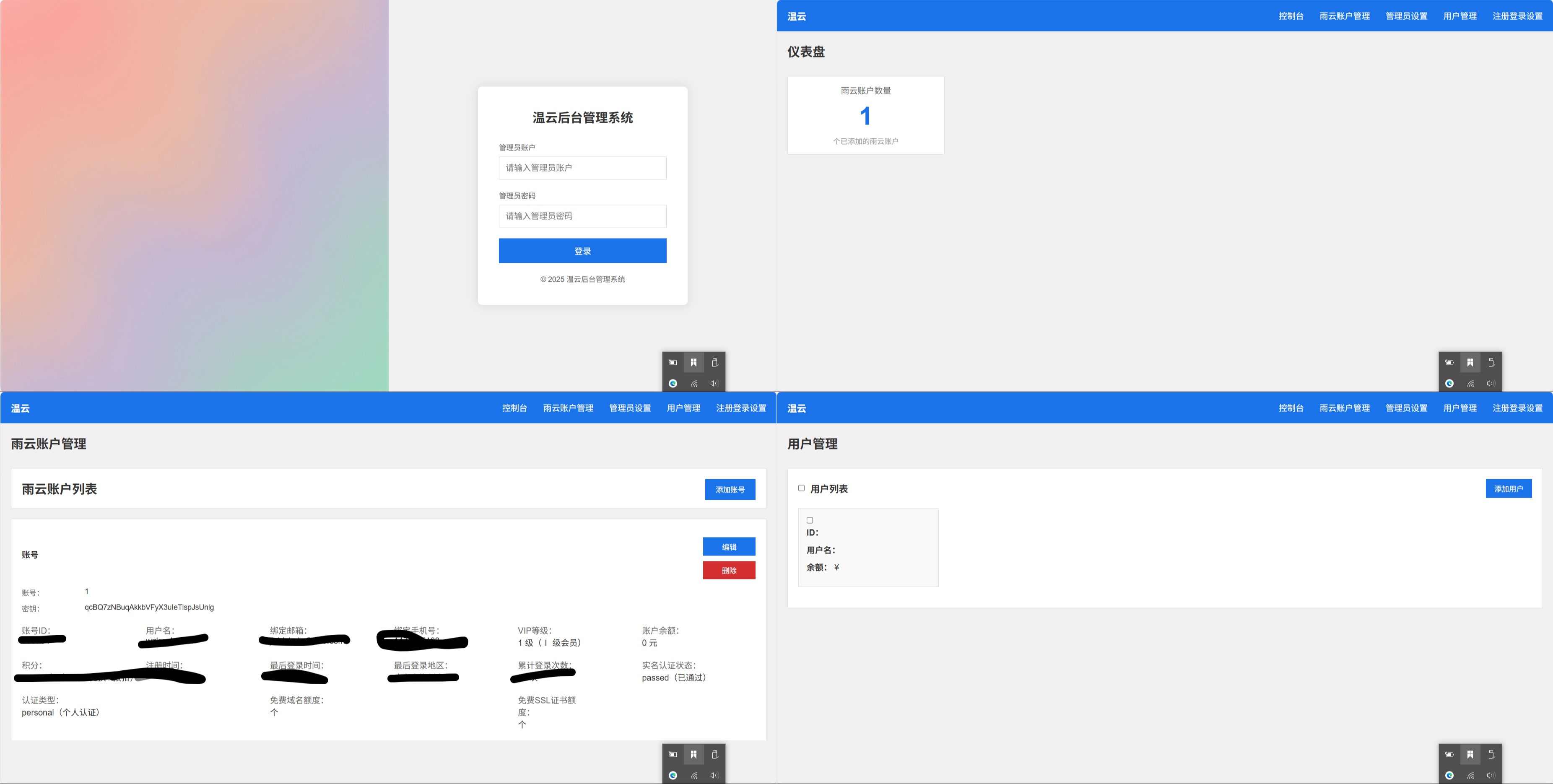Click the Wi-Fi icon in 用户管理 page tray

pyautogui.click(x=1470, y=776)
